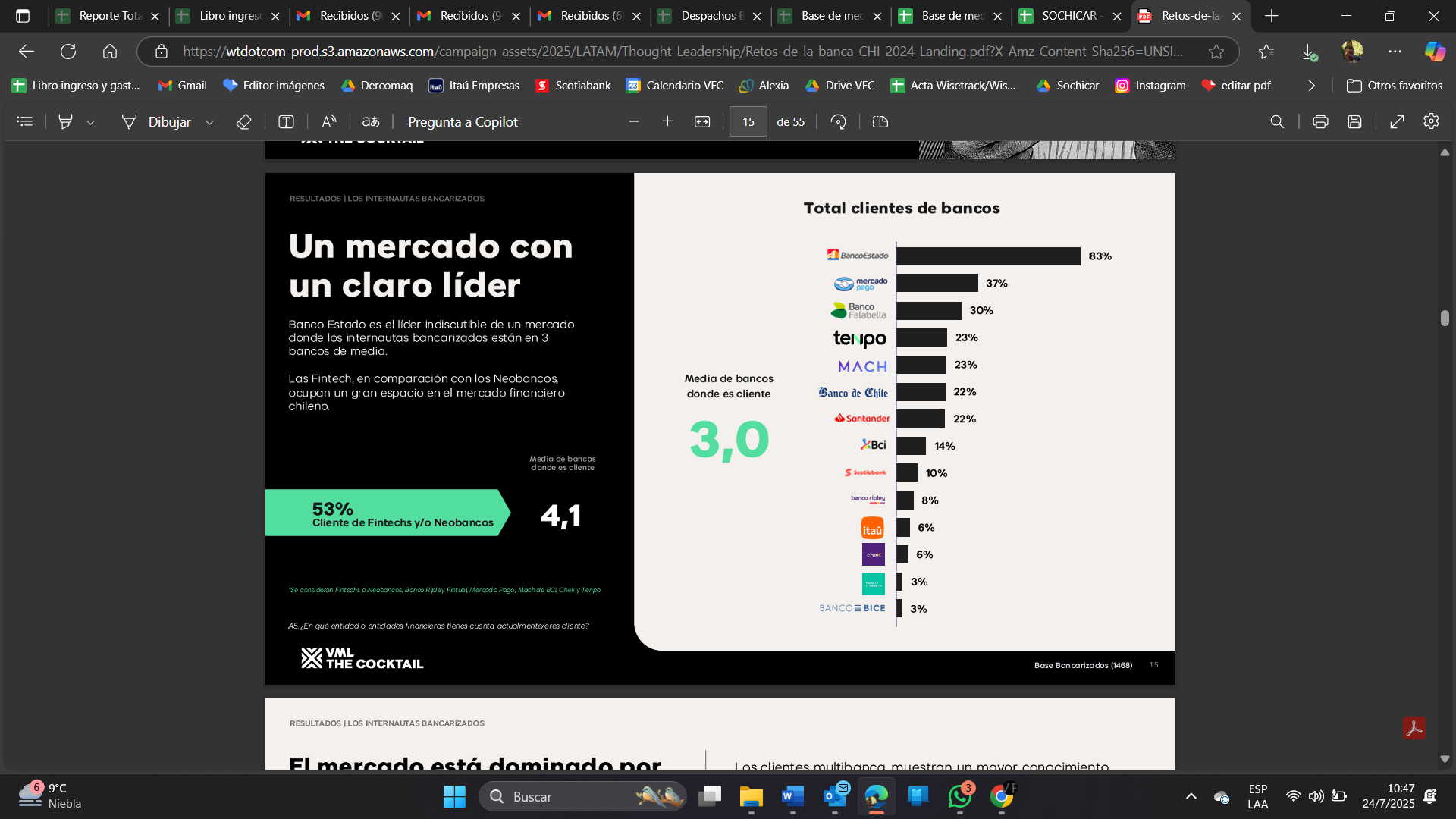Screen dimensions: 1456x819
Task: Open File Explorer from taskbar
Action: [x=751, y=796]
